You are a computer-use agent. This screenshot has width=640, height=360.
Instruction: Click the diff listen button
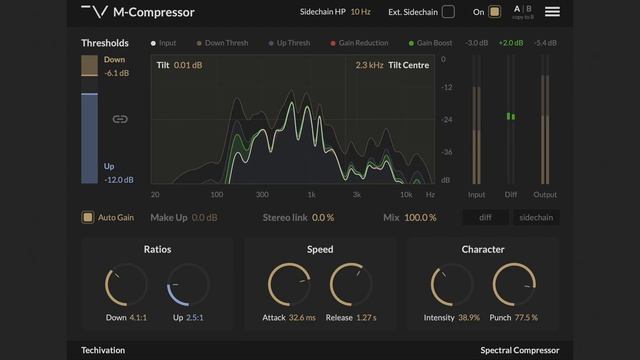[485, 218]
